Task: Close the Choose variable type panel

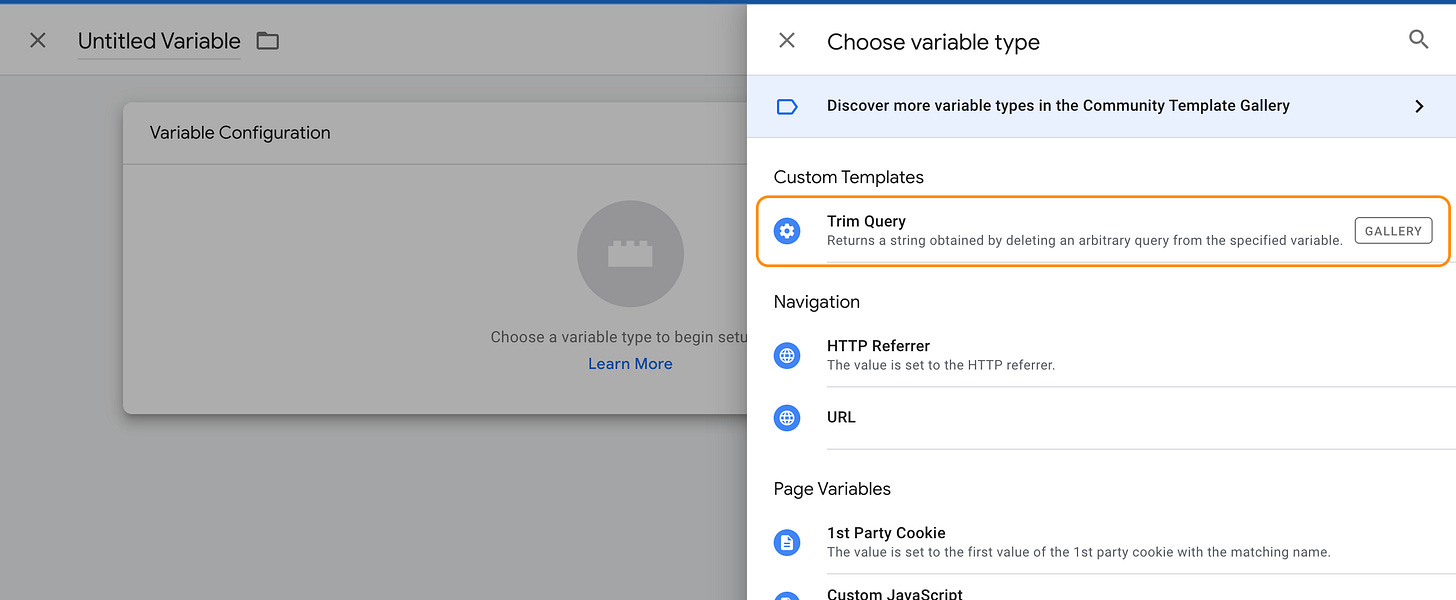Action: tap(786, 40)
